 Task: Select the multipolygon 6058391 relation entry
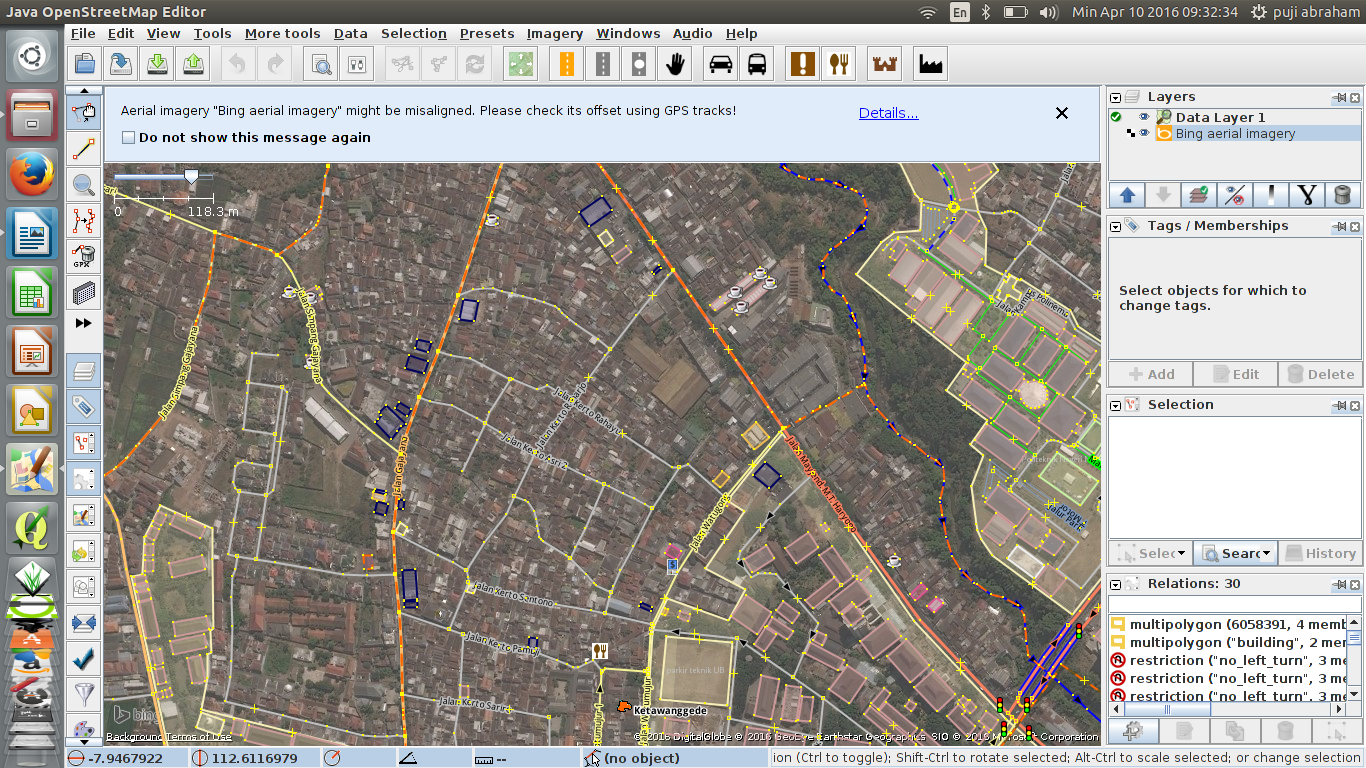tap(1215, 623)
